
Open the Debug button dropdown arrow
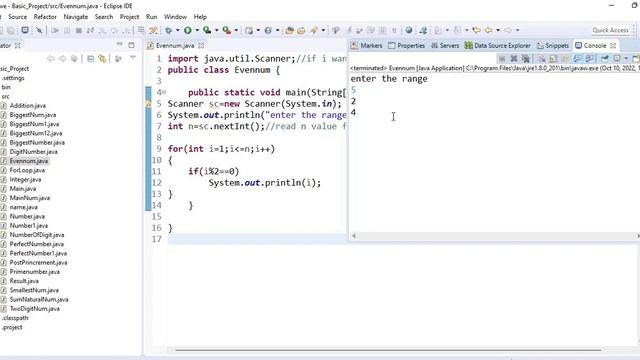[177, 30]
